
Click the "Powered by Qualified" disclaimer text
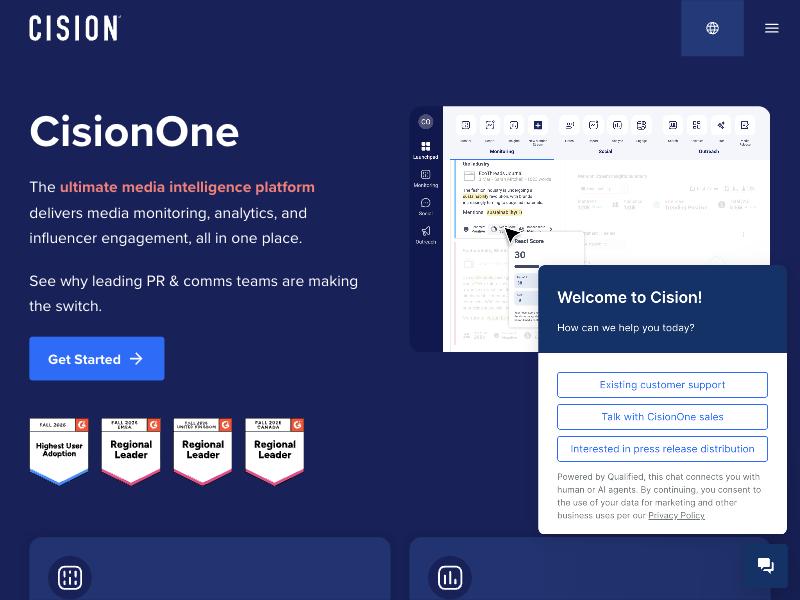(659, 496)
